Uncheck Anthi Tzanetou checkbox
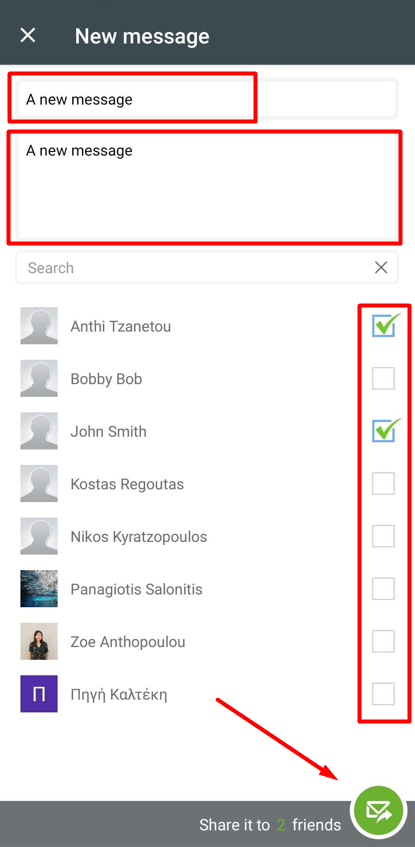This screenshot has width=415, height=847. coord(384,326)
